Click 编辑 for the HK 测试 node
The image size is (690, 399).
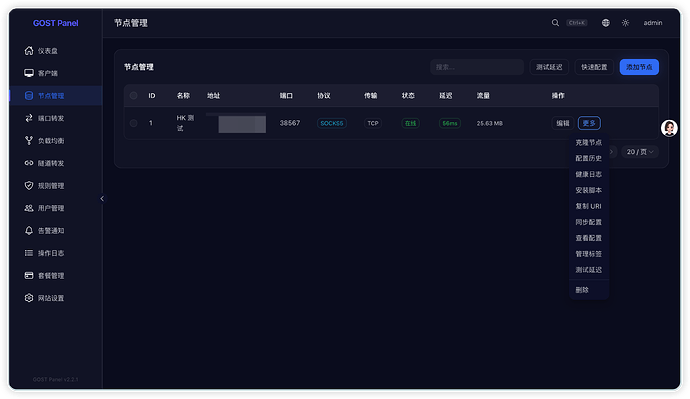(563, 123)
